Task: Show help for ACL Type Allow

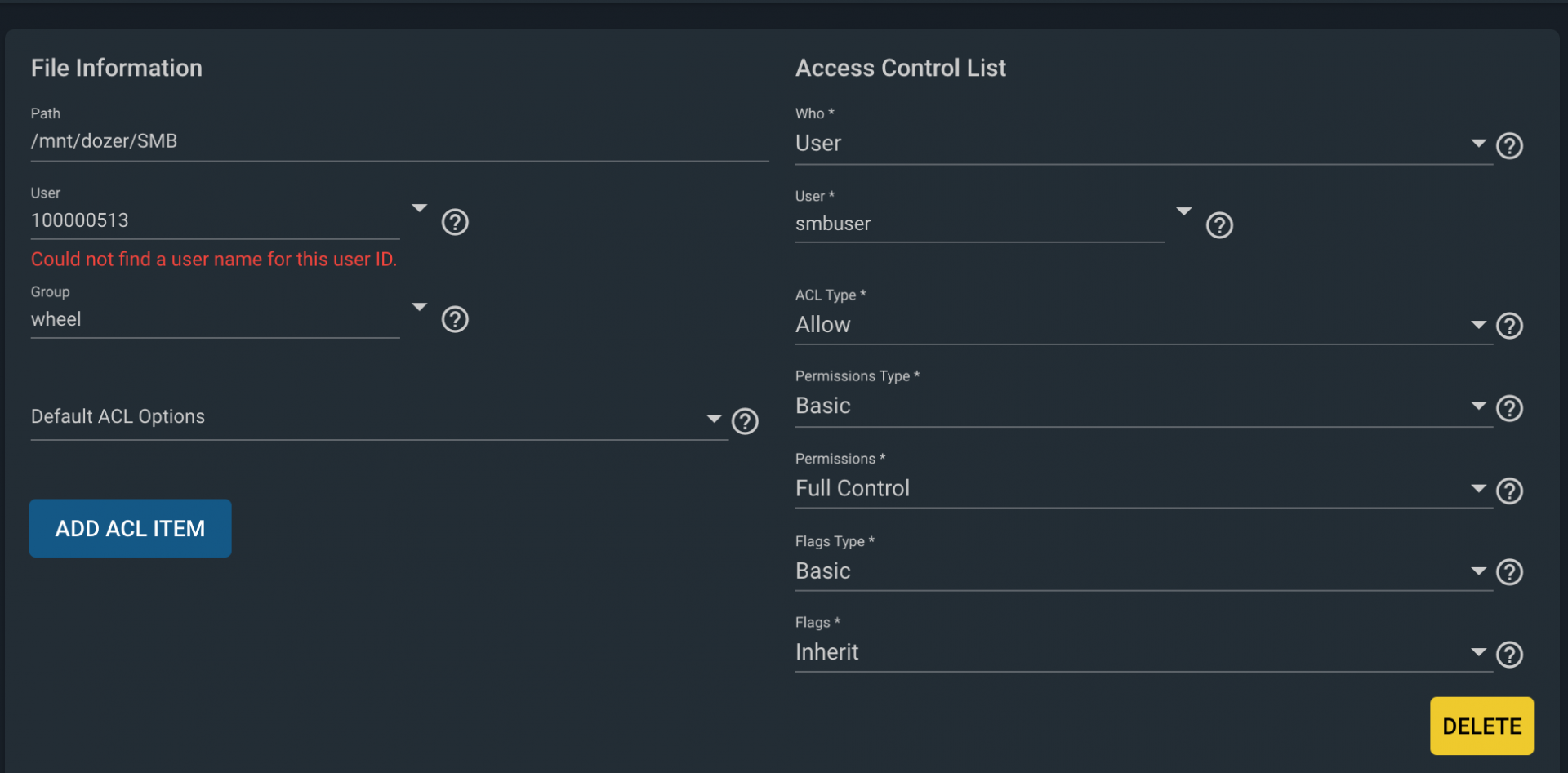Action: pos(1509,327)
